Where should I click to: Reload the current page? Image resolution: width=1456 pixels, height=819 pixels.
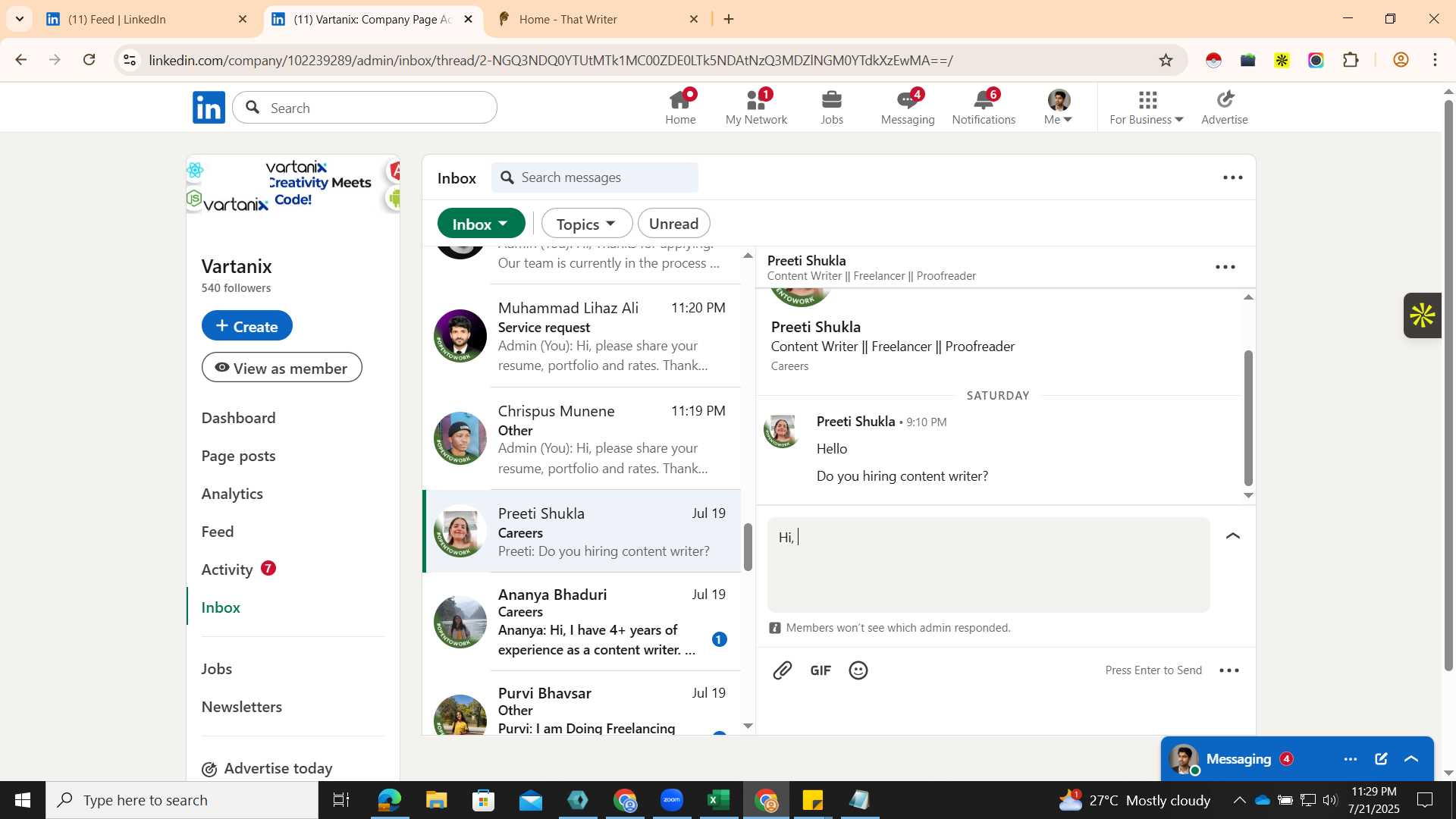(x=89, y=60)
